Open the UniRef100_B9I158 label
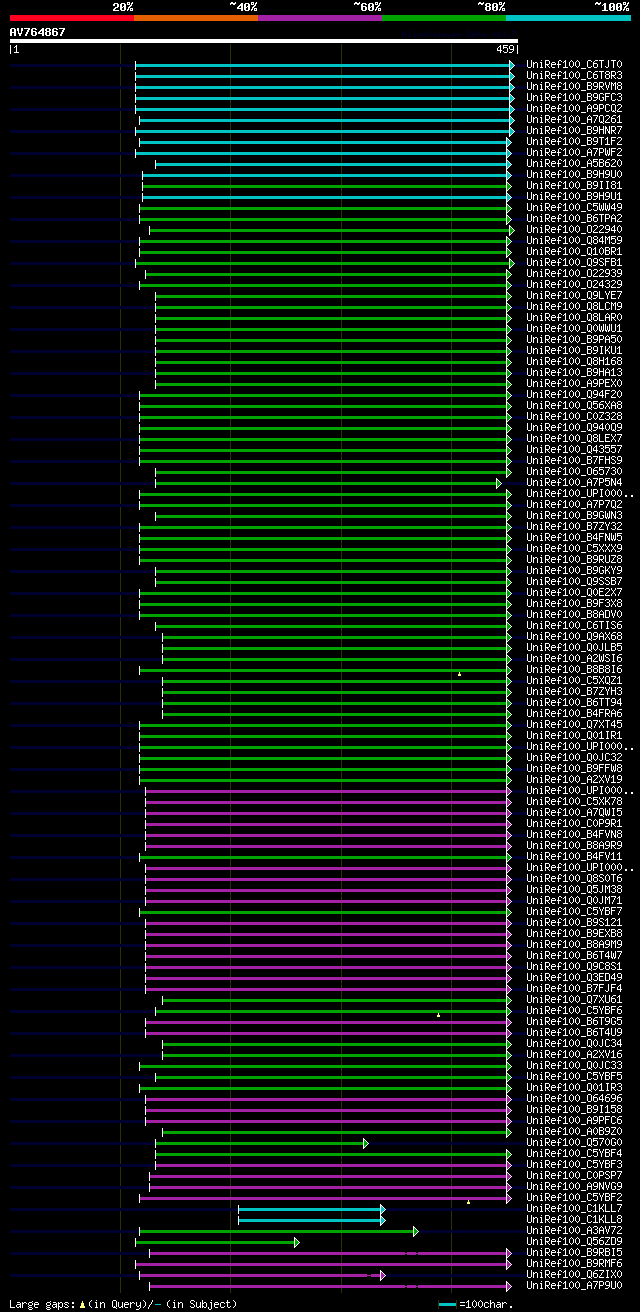This screenshot has width=640, height=1312. tap(574, 1110)
